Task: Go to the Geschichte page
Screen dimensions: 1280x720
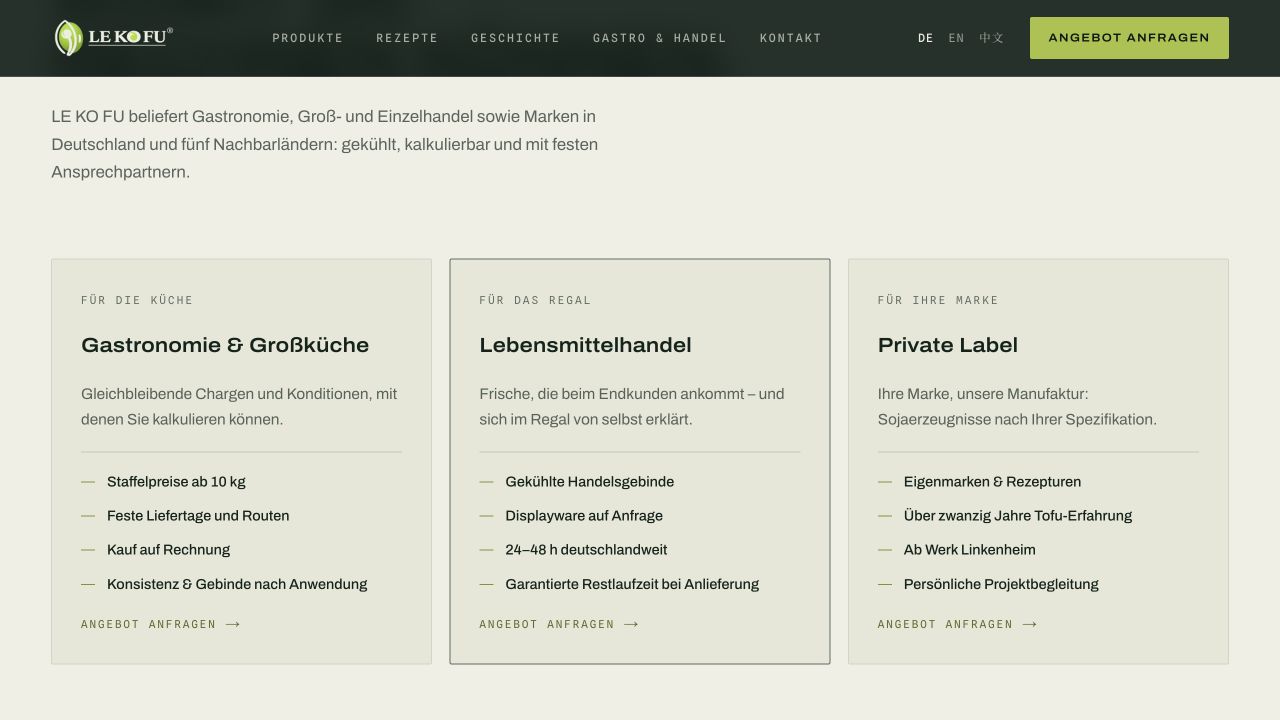Action: 516,38
